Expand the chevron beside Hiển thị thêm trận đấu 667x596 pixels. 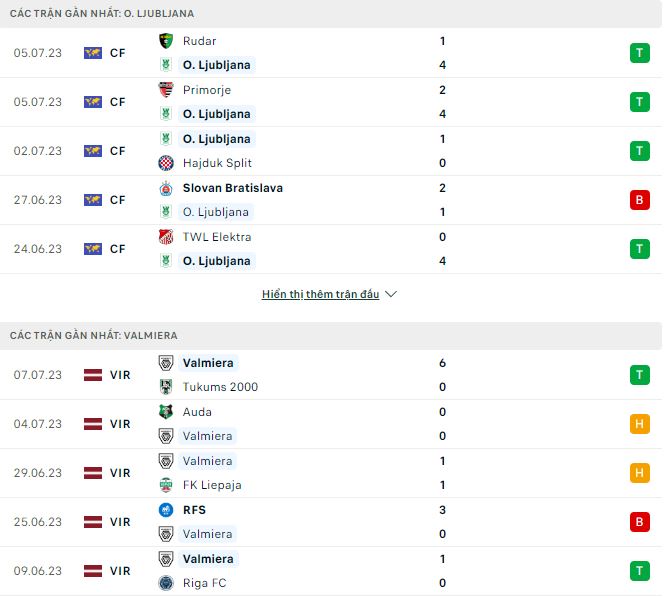point(391,295)
